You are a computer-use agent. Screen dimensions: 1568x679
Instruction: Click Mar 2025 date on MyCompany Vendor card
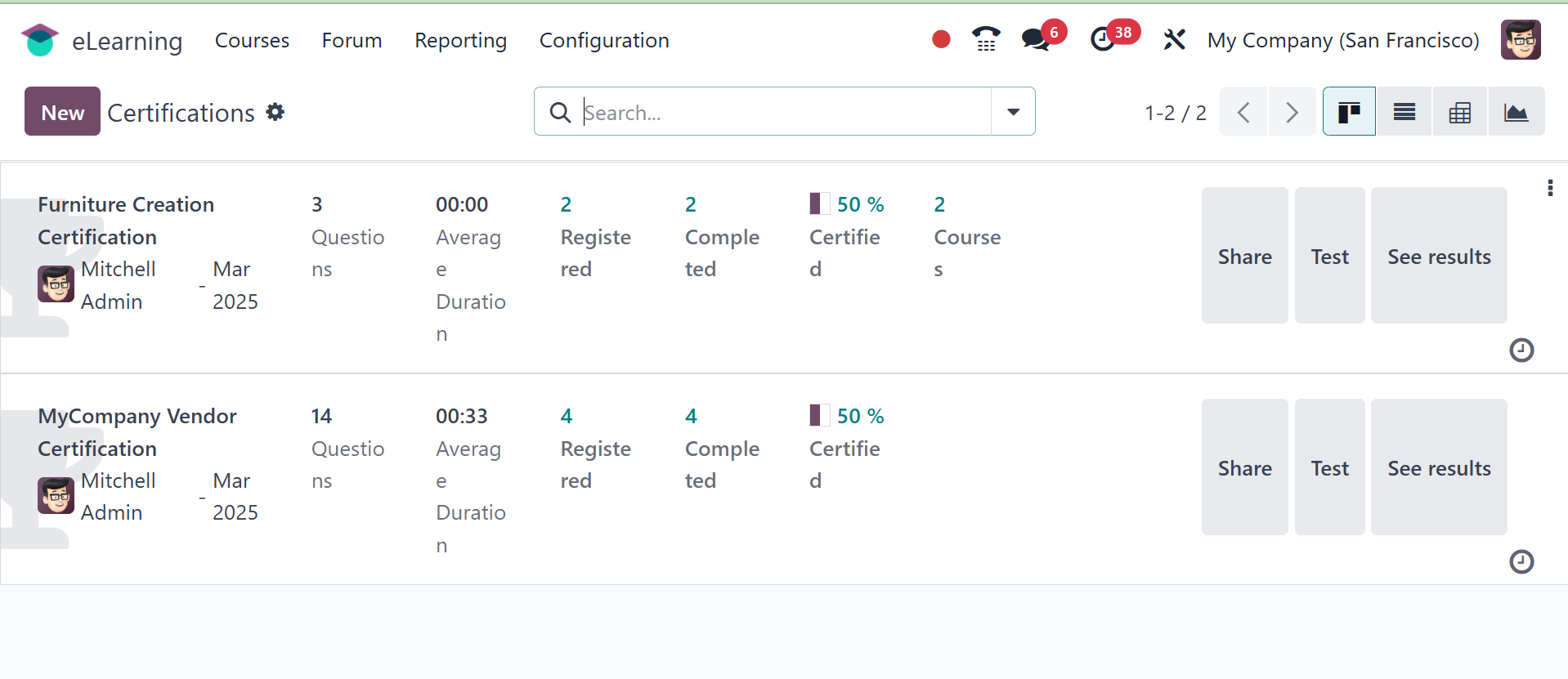point(235,497)
